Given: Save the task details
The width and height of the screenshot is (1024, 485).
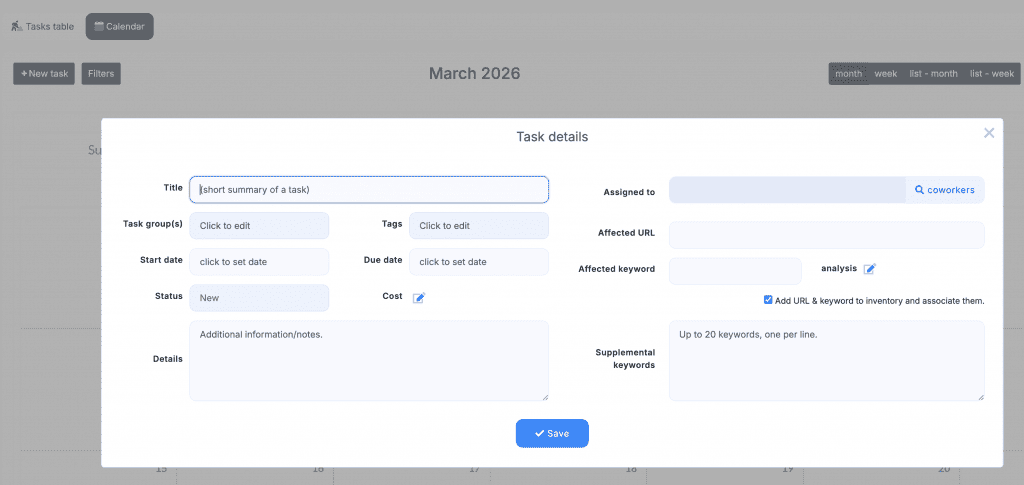Looking at the screenshot, I should pyautogui.click(x=552, y=433).
